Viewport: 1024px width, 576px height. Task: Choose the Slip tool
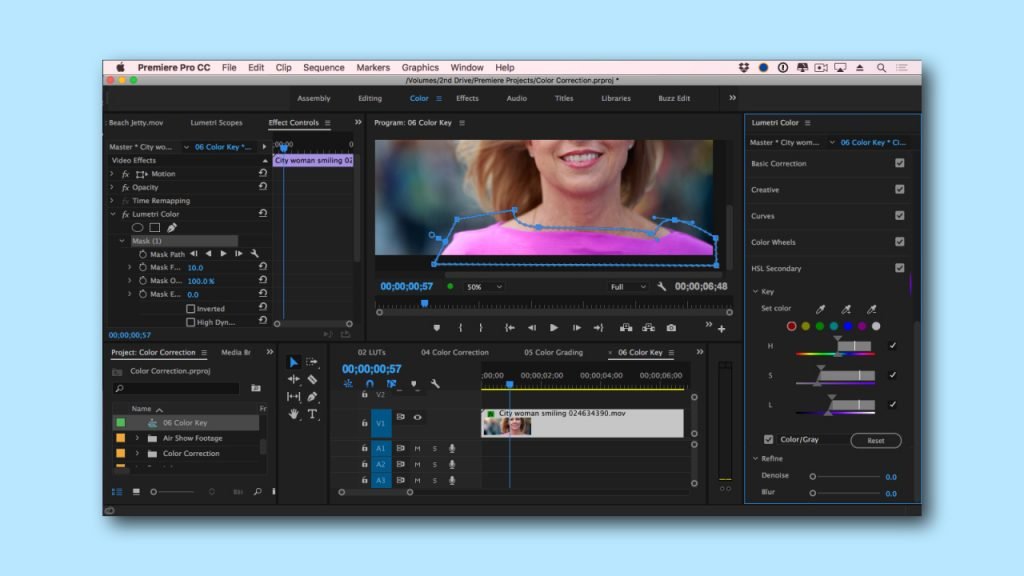click(x=293, y=396)
